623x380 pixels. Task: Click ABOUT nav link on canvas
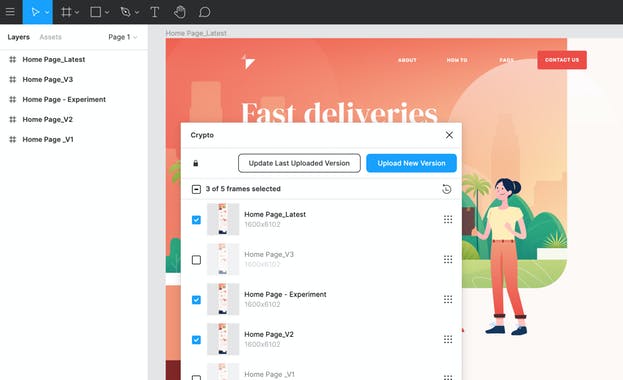click(407, 60)
